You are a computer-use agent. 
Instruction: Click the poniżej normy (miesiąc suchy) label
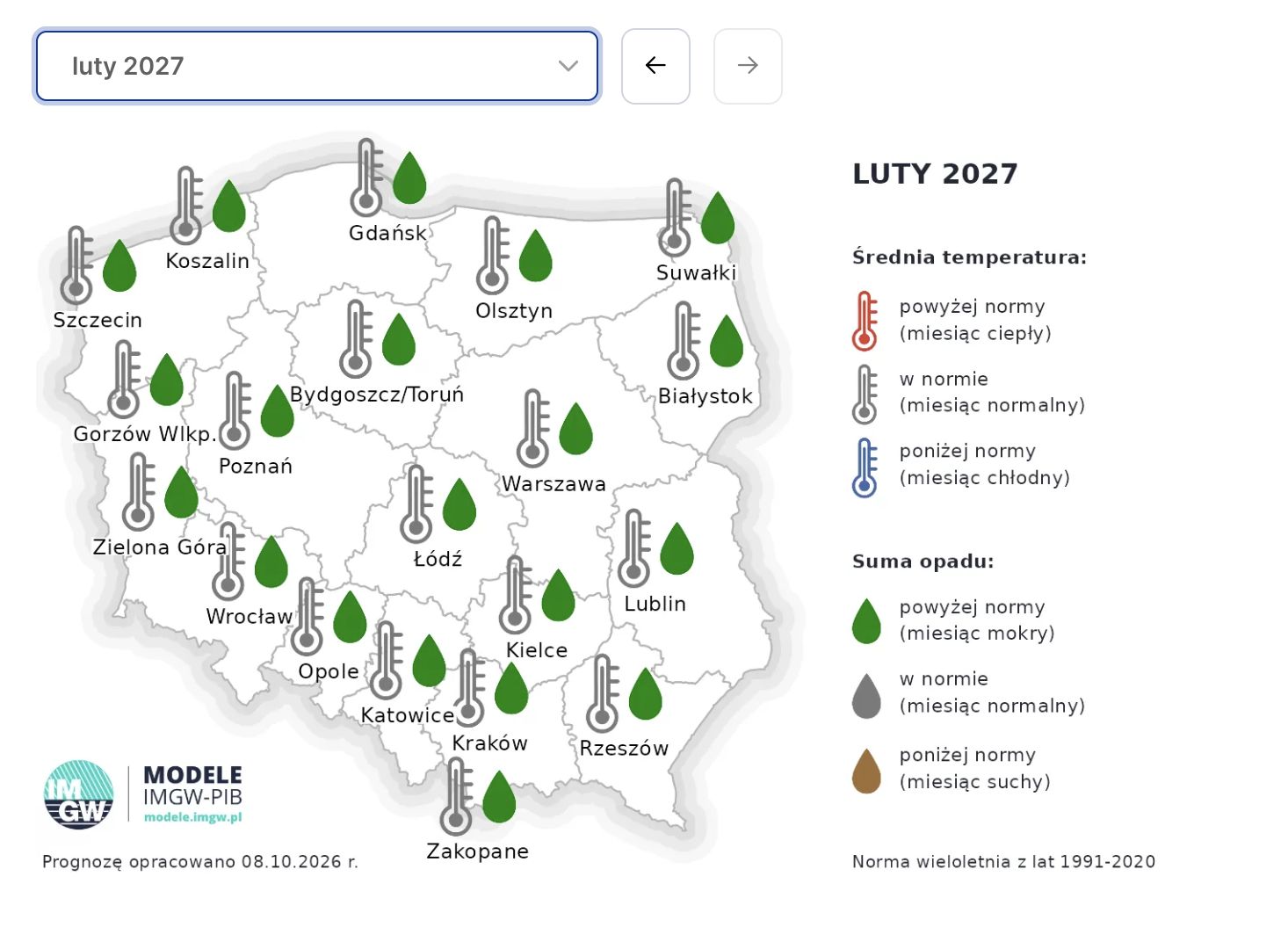click(x=975, y=768)
